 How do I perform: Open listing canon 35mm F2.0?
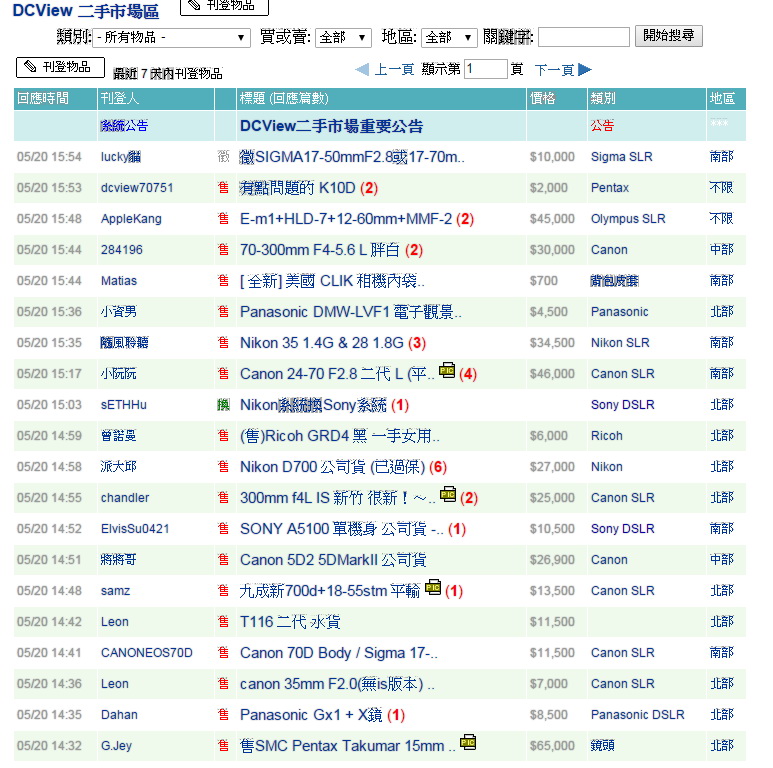point(337,684)
